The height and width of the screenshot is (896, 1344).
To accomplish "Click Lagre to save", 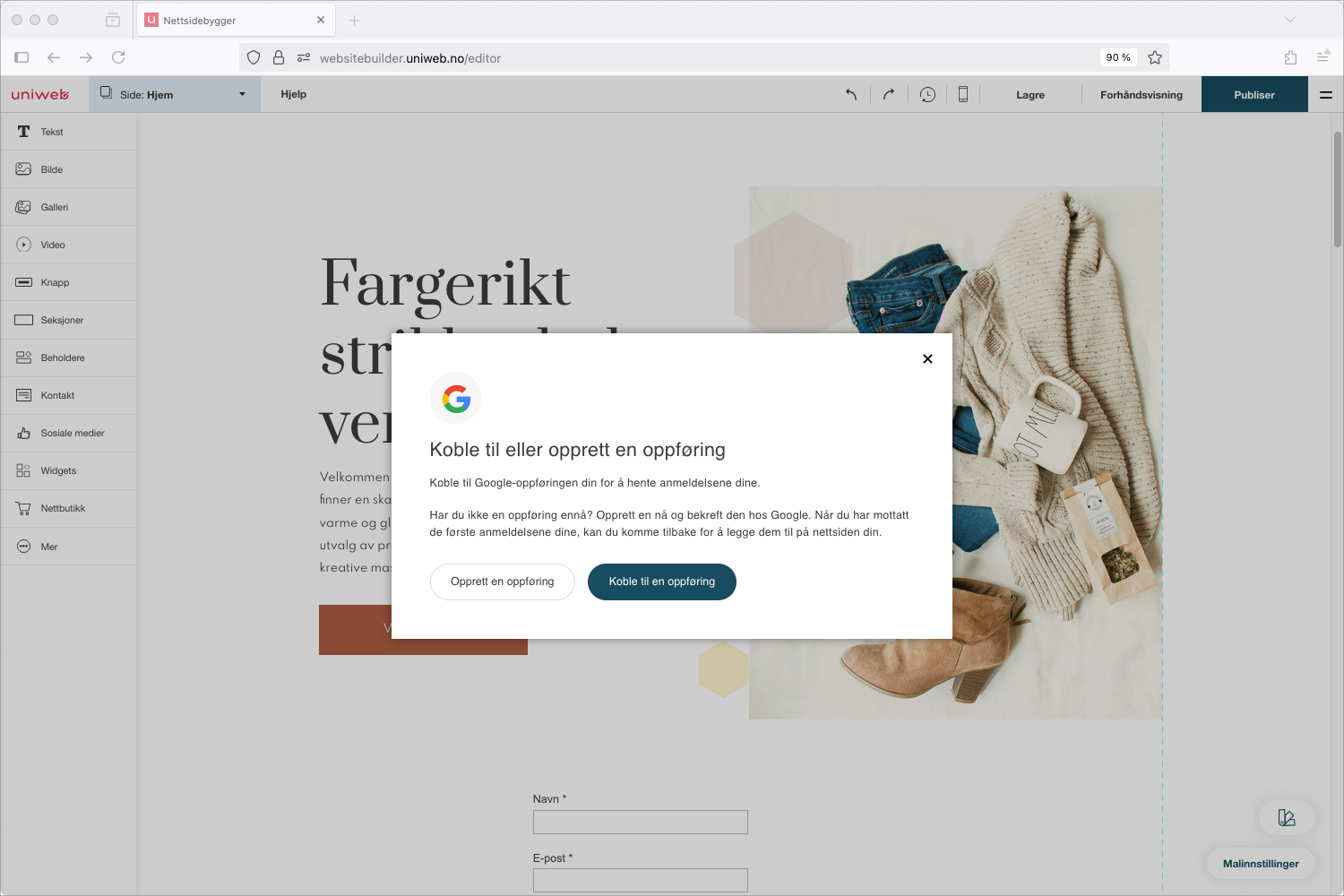I will pyautogui.click(x=1030, y=94).
